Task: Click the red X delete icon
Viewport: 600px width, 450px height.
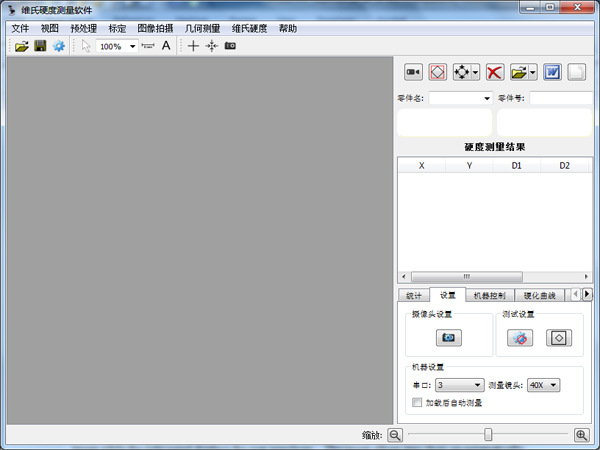Action: 494,72
